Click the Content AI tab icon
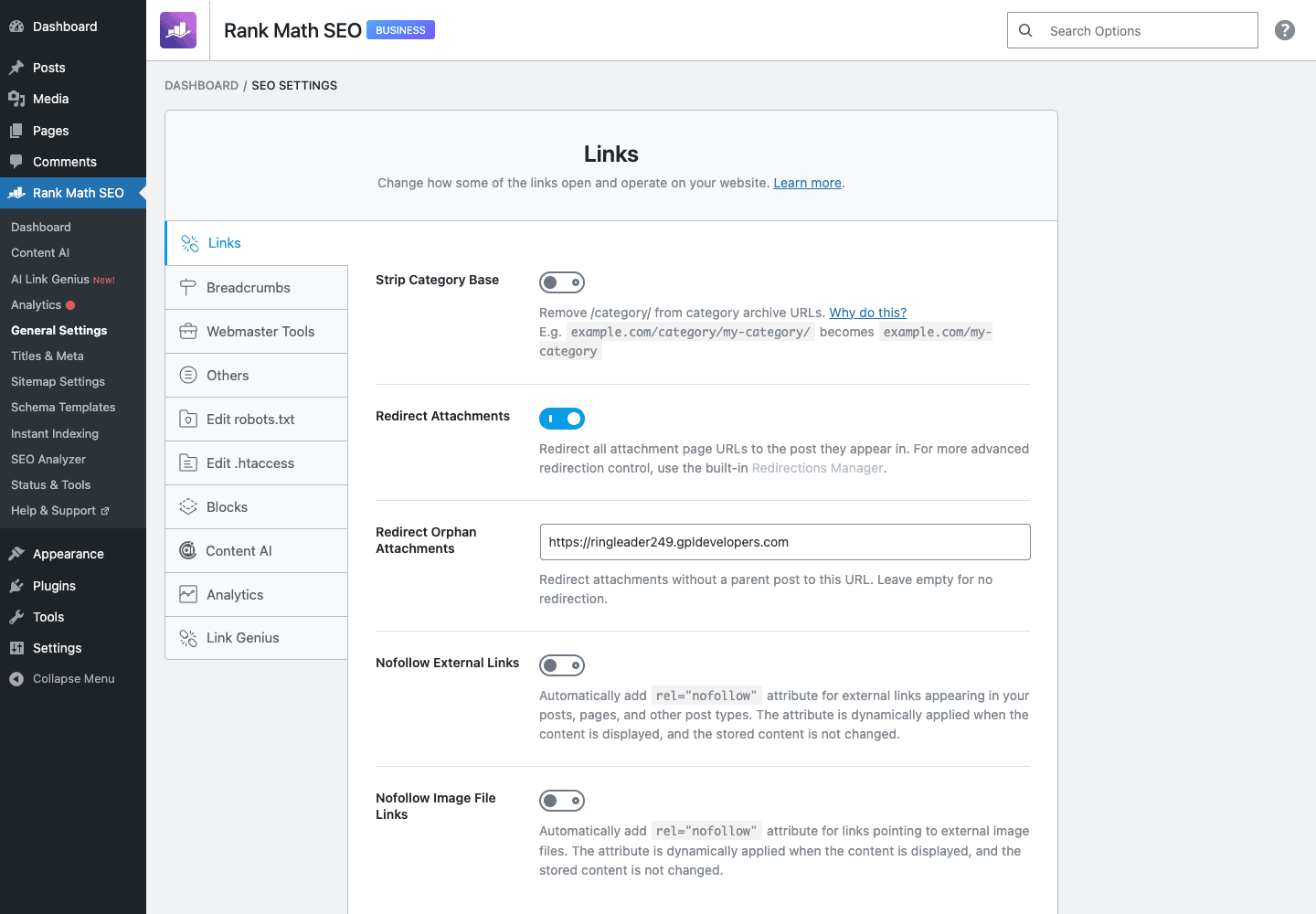This screenshot has width=1316, height=914. 188,550
